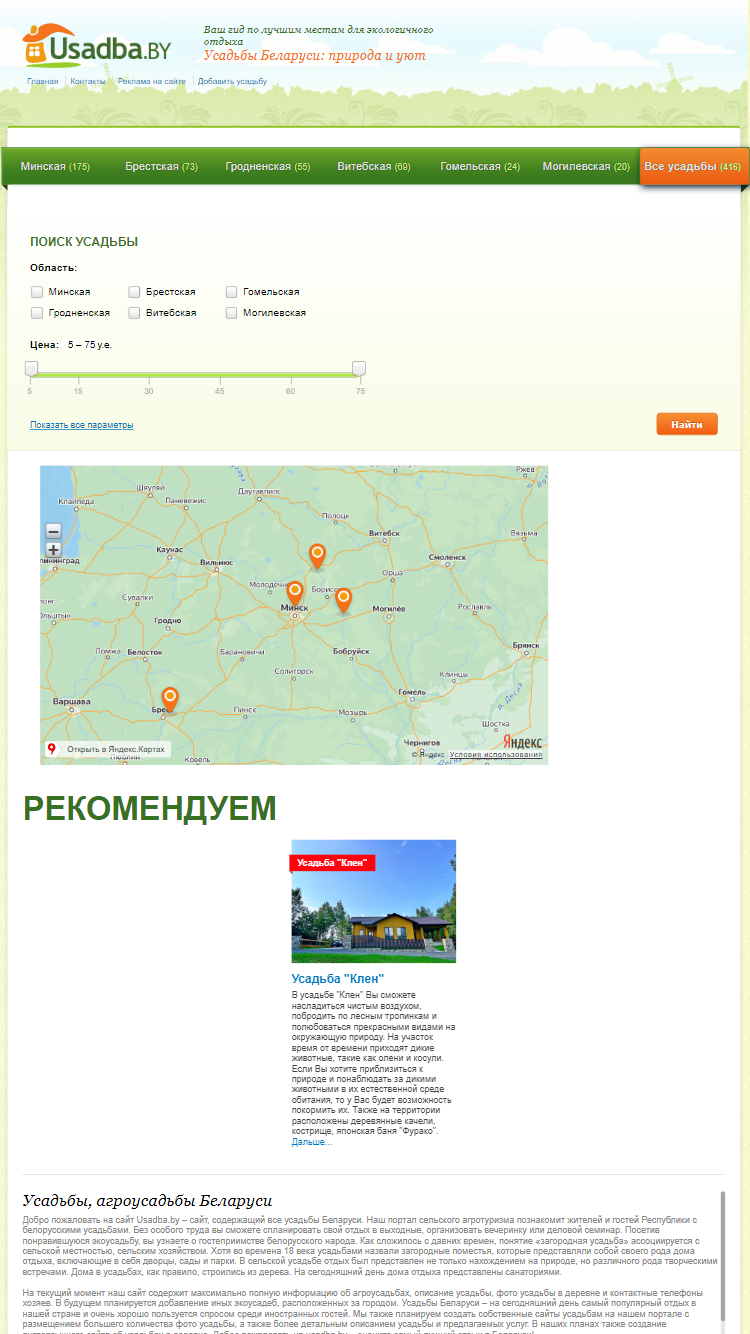Viewport: 750px width, 1334px height.
Task: Click the Yandex logo on the map
Action: (x=522, y=741)
